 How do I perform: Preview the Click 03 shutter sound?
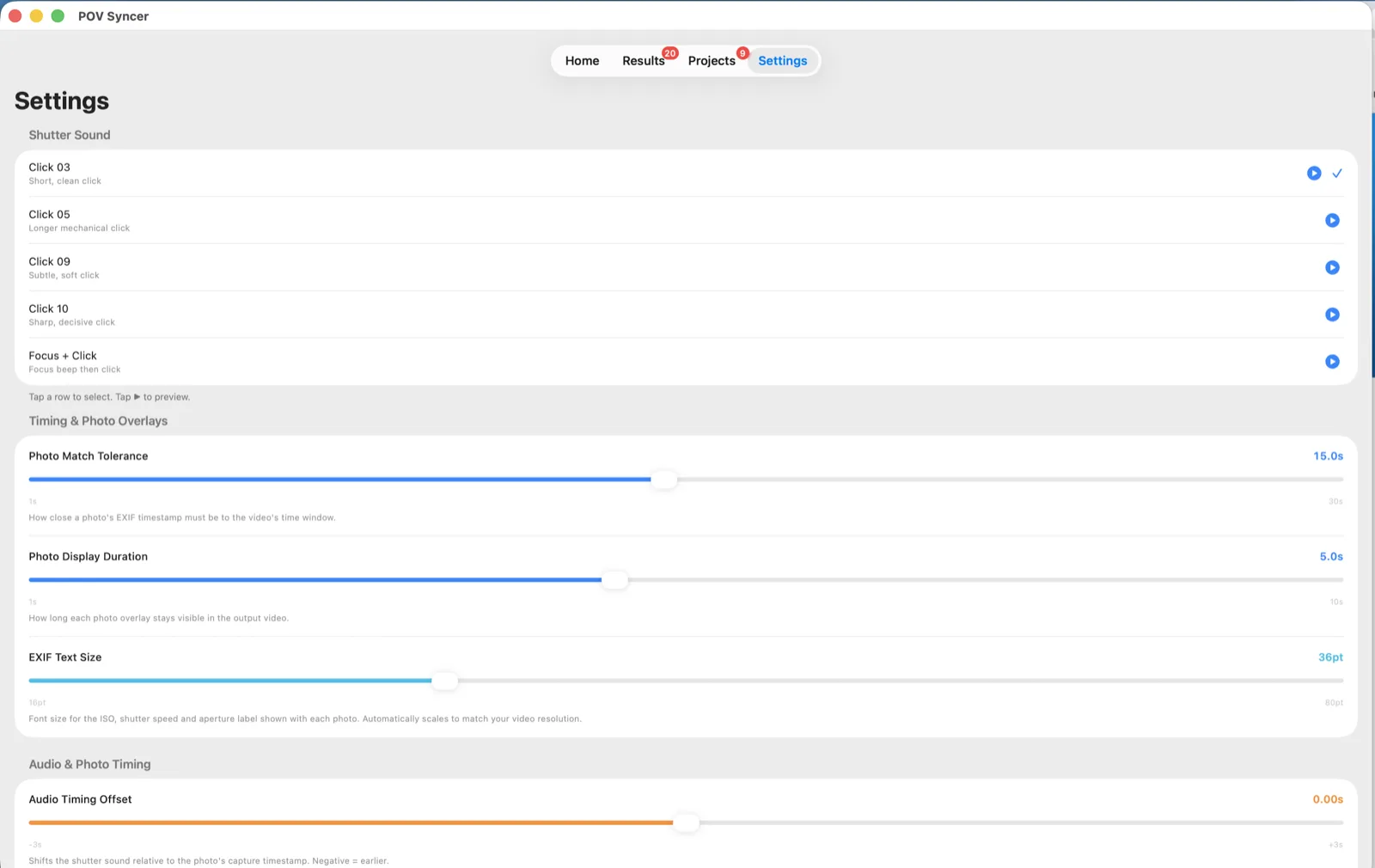click(1314, 174)
